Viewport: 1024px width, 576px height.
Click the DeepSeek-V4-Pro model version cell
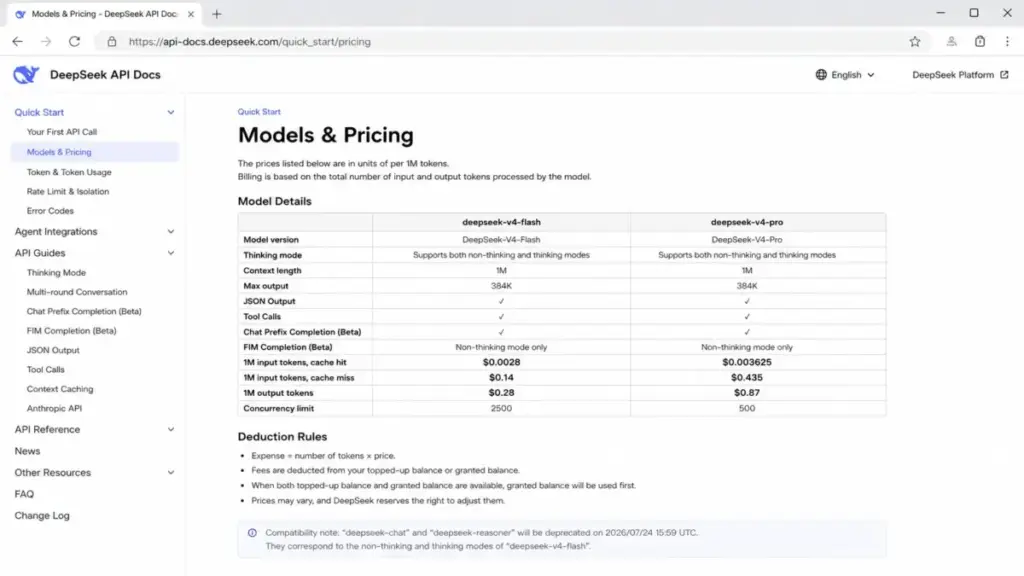[x=746, y=240]
